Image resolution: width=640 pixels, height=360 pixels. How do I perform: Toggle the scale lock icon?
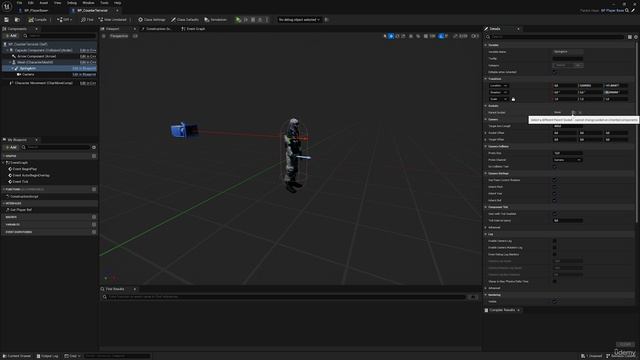point(513,99)
